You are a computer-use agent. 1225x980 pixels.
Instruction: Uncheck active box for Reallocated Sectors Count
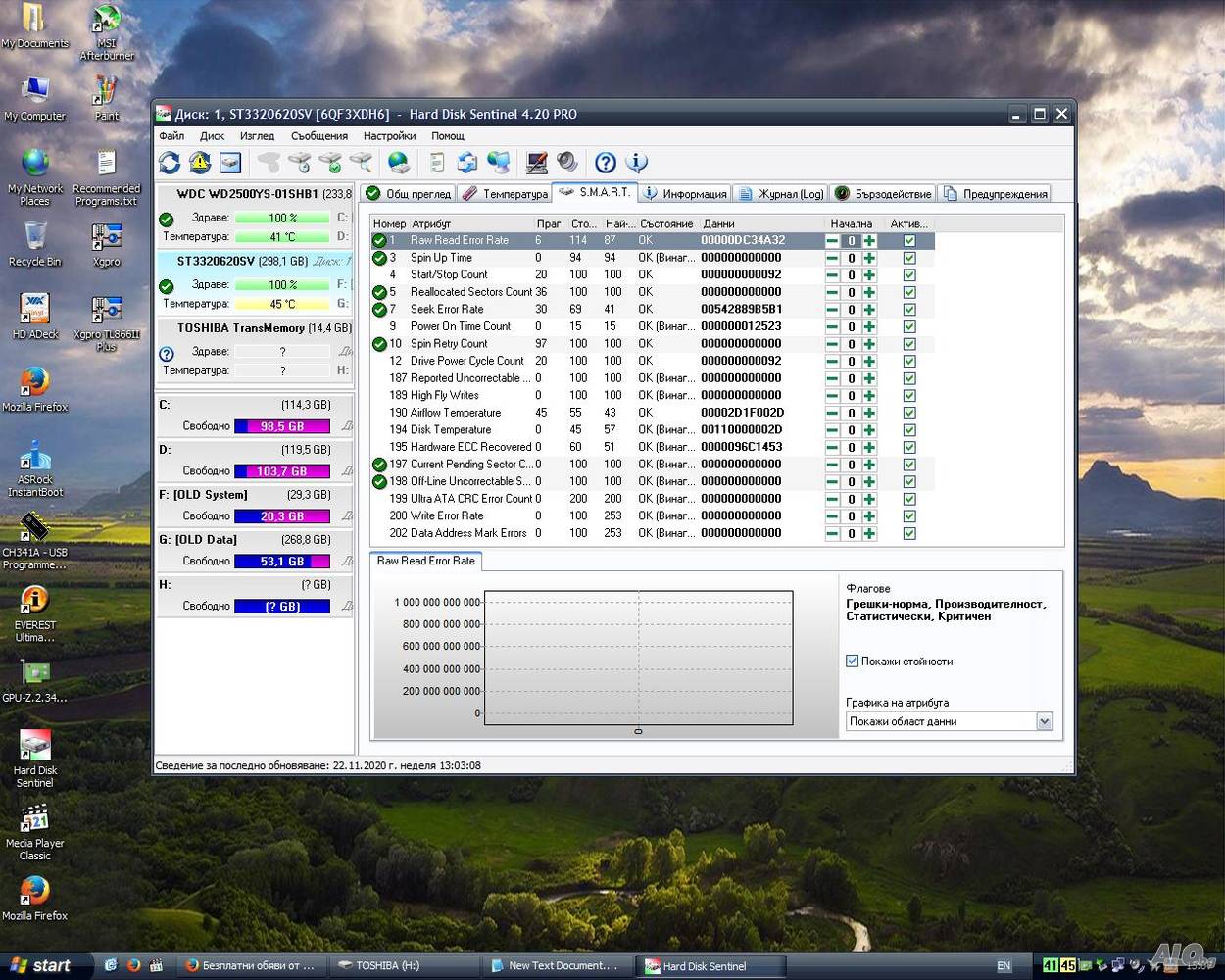coord(909,292)
